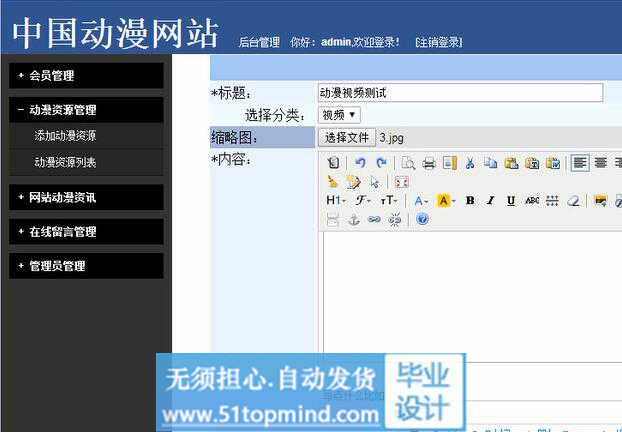Choose Paste as plain text icon

click(532, 163)
